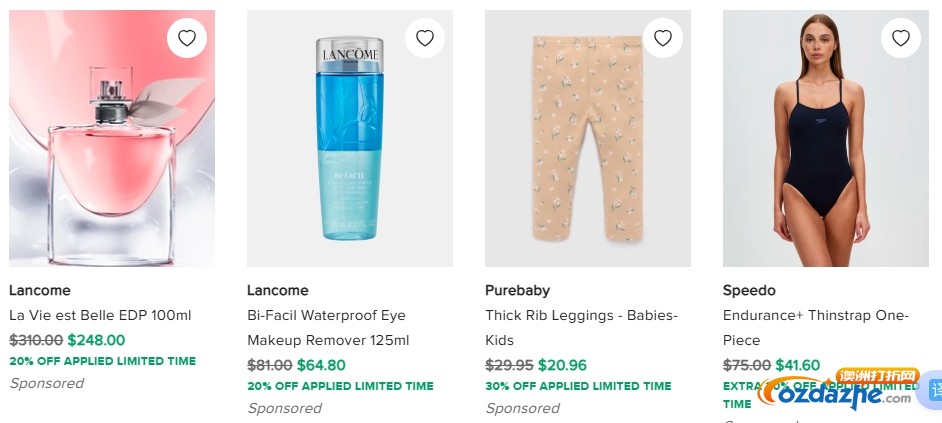Click the Speedo brand name
This screenshot has height=423, width=942.
749,290
